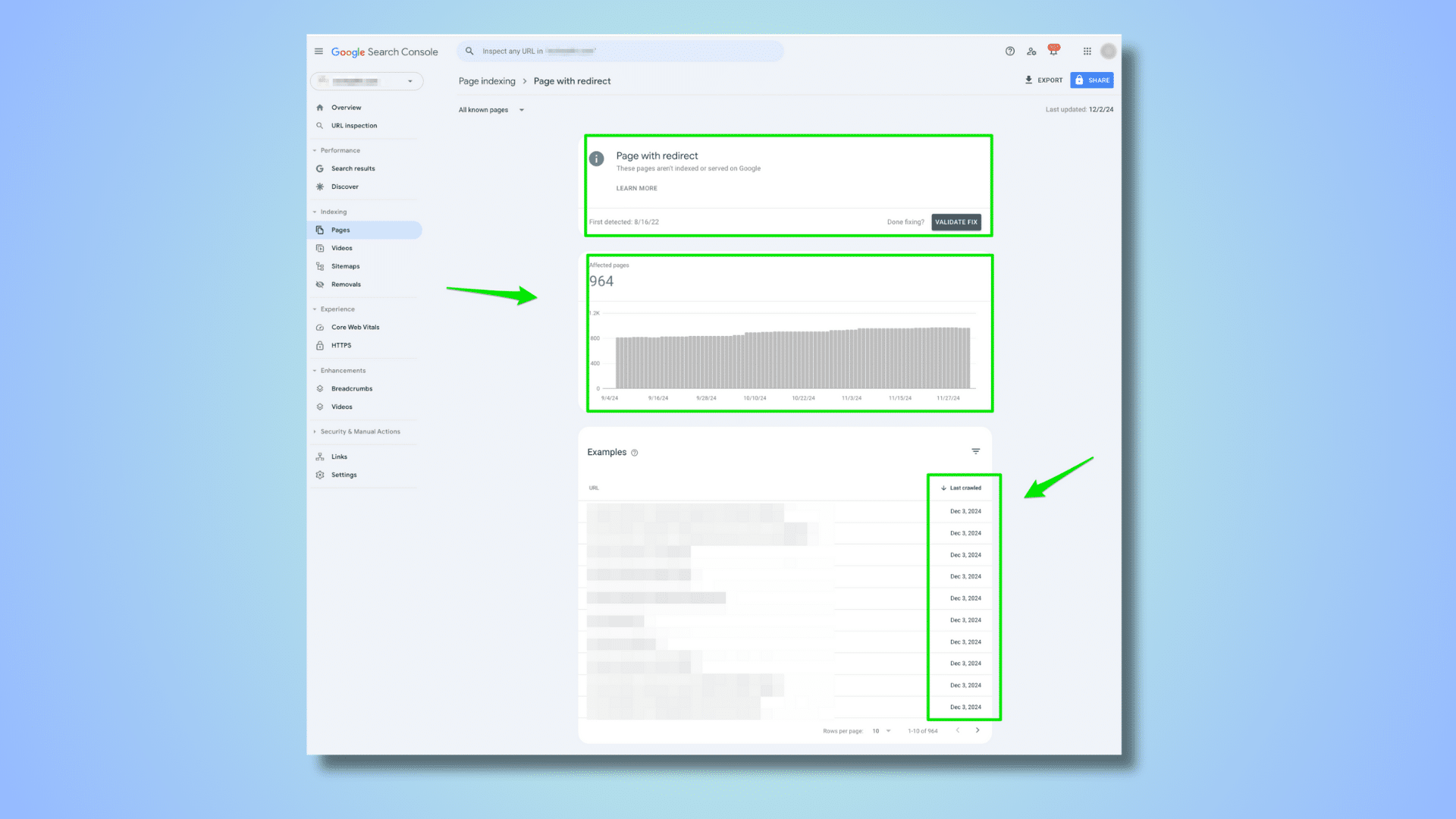
Task: Expand the All known pages dropdown
Action: click(x=490, y=109)
